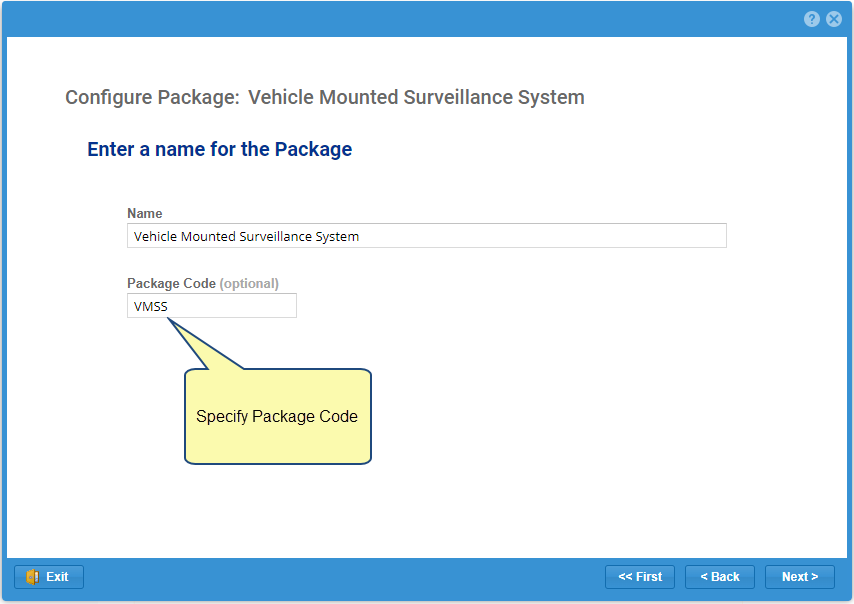Go to the first wizard step
This screenshot has height=604, width=854.
pos(640,577)
